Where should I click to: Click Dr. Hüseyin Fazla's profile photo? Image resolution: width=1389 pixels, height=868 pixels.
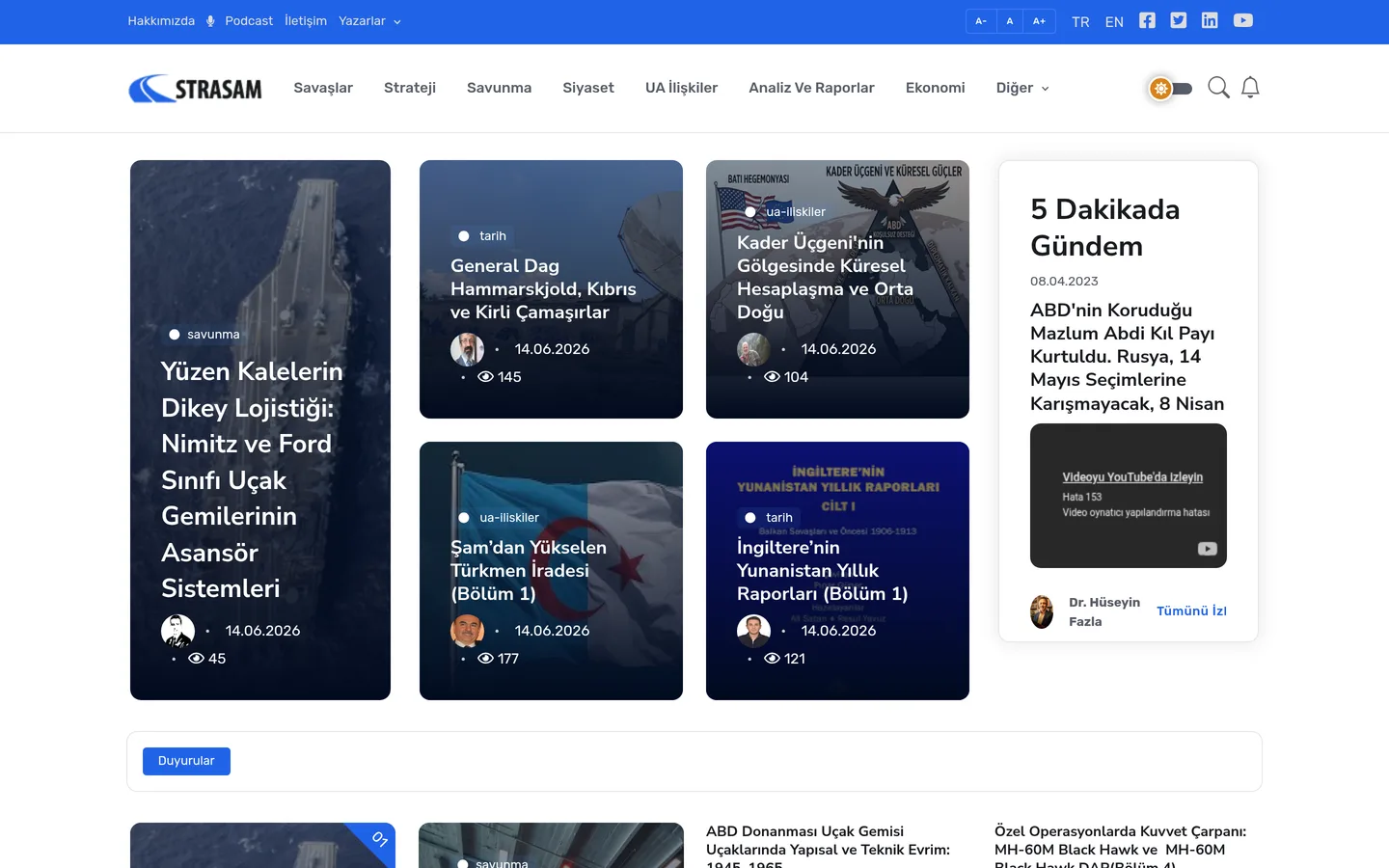click(x=1042, y=611)
